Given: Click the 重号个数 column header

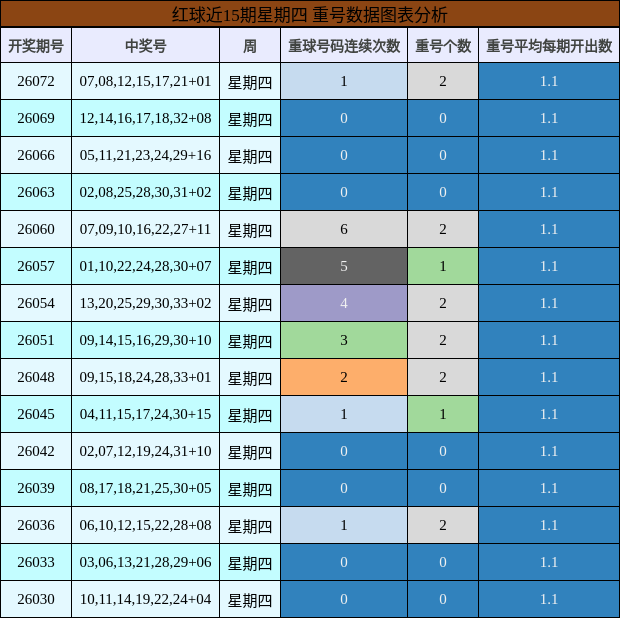Looking at the screenshot, I should pyautogui.click(x=443, y=46).
